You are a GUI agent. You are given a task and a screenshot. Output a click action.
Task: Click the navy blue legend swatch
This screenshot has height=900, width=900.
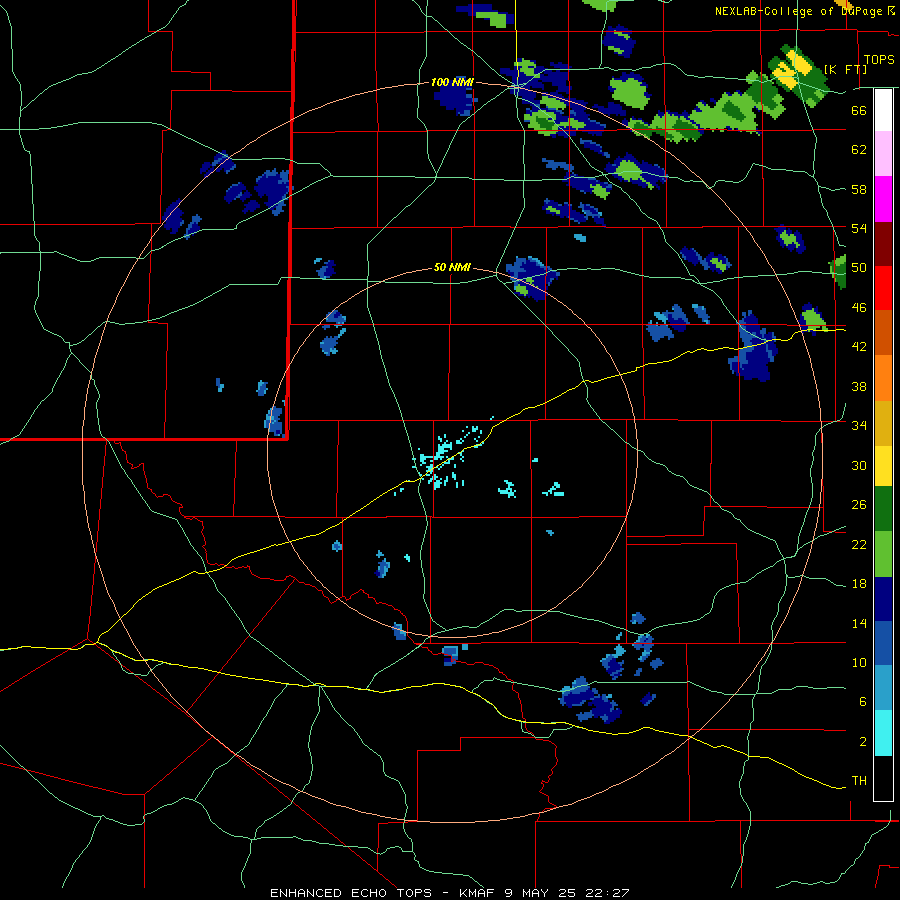[883, 599]
